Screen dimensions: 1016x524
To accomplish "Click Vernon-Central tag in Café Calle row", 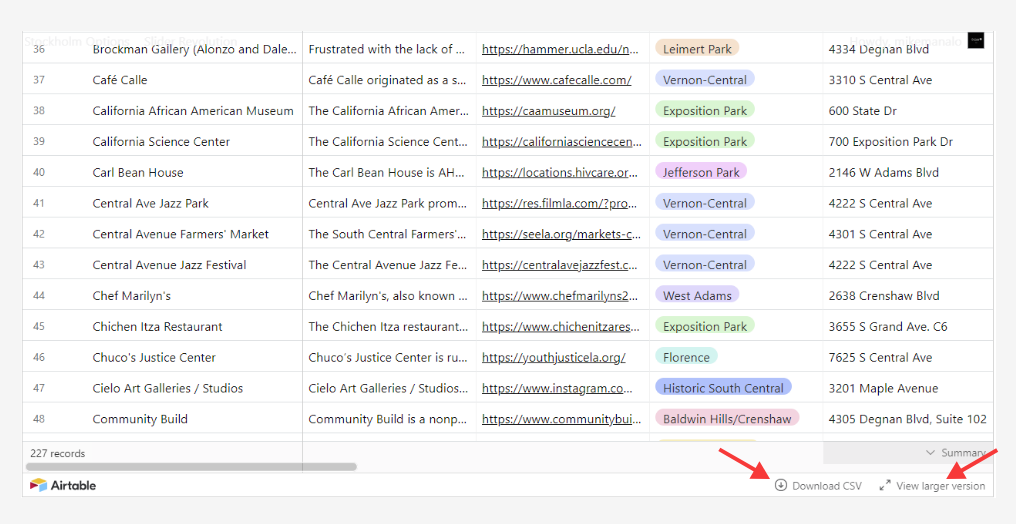I will [x=705, y=80].
